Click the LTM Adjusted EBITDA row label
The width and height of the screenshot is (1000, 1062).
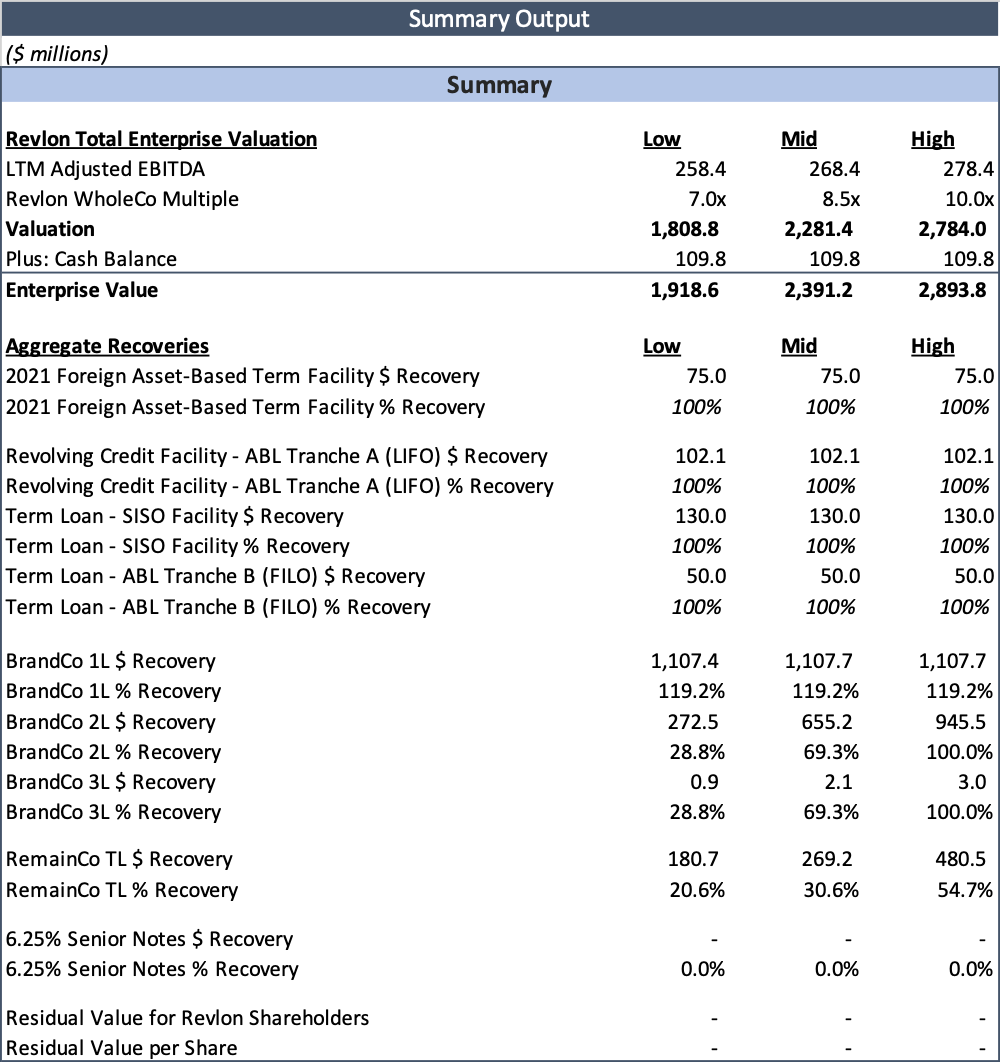pyautogui.click(x=105, y=169)
